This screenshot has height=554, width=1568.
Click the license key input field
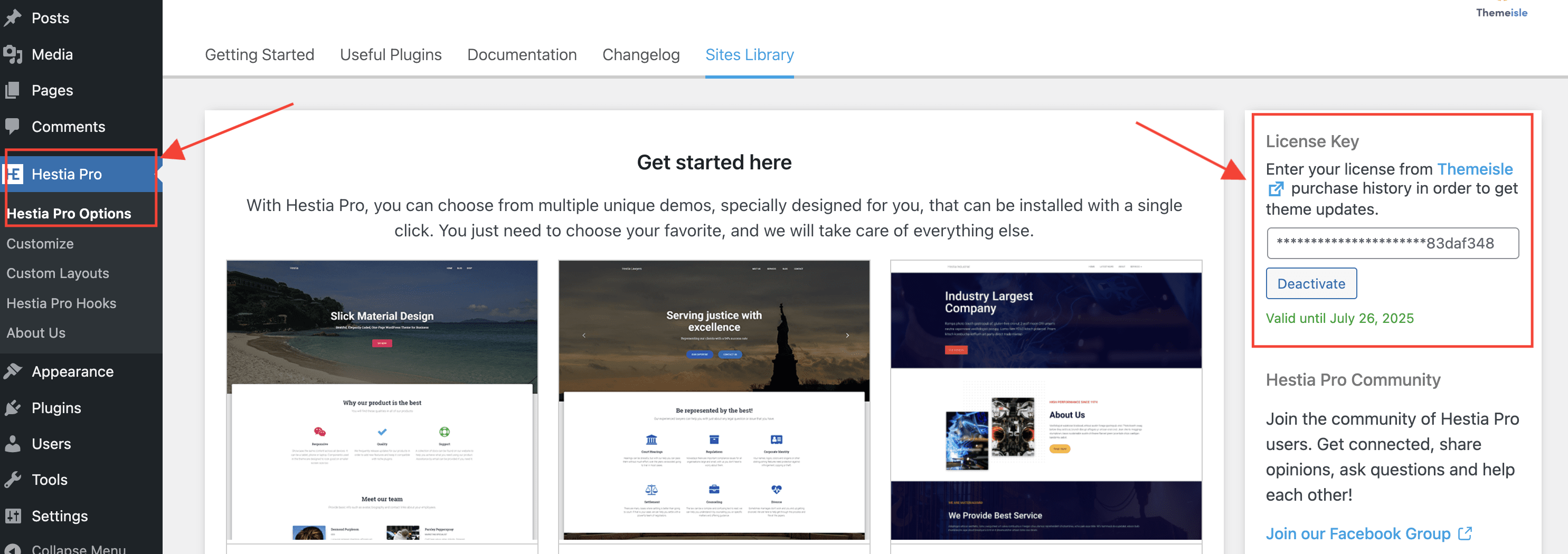1392,243
